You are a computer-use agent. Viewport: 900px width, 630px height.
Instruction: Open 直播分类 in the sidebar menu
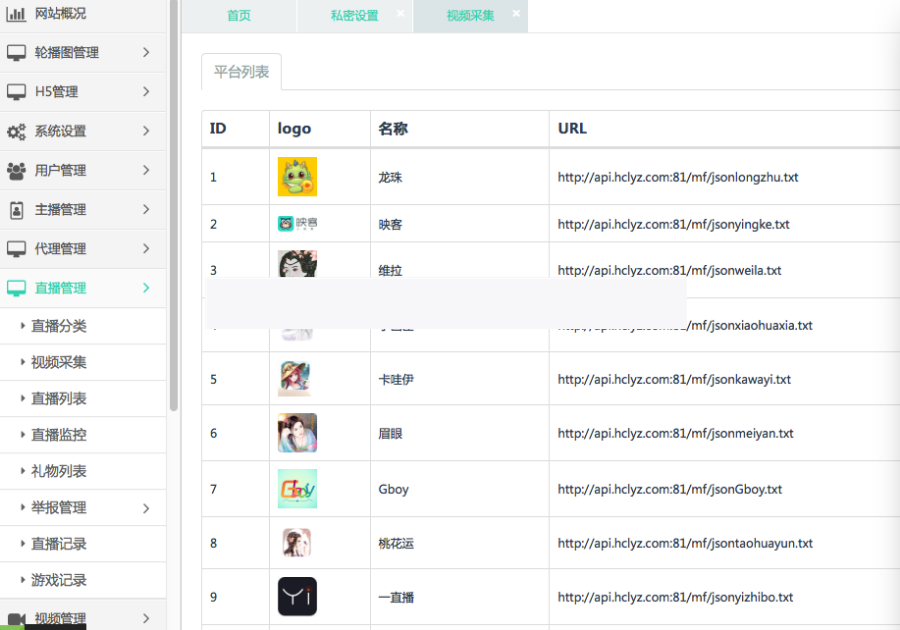point(55,326)
